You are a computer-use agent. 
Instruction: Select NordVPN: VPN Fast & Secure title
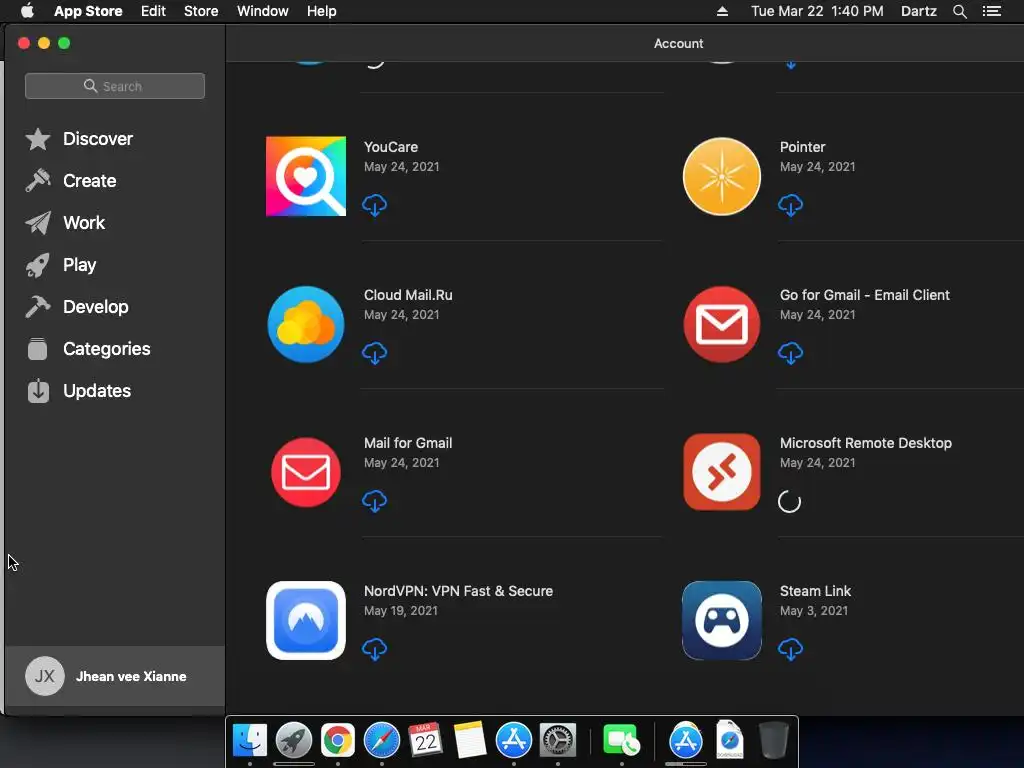point(458,591)
